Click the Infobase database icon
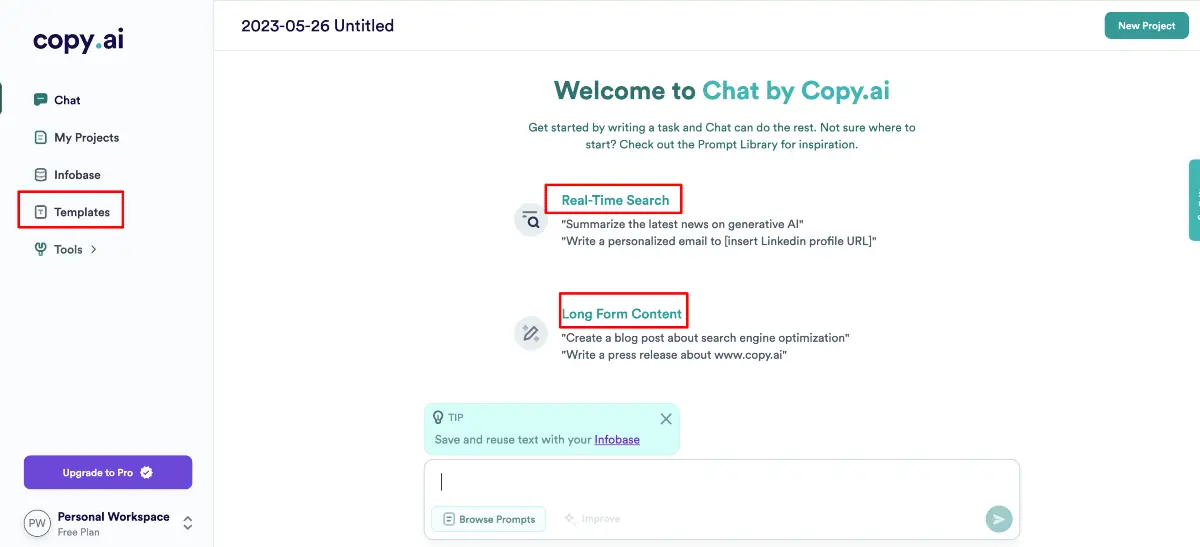The height and width of the screenshot is (547, 1200). (40, 174)
